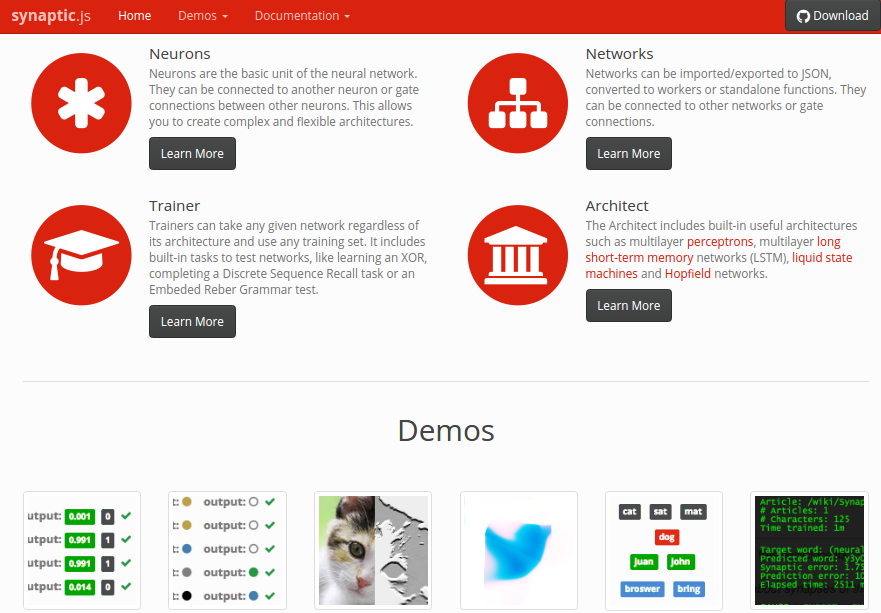
Task: Open the Demos dropdown menu
Action: pos(203,16)
